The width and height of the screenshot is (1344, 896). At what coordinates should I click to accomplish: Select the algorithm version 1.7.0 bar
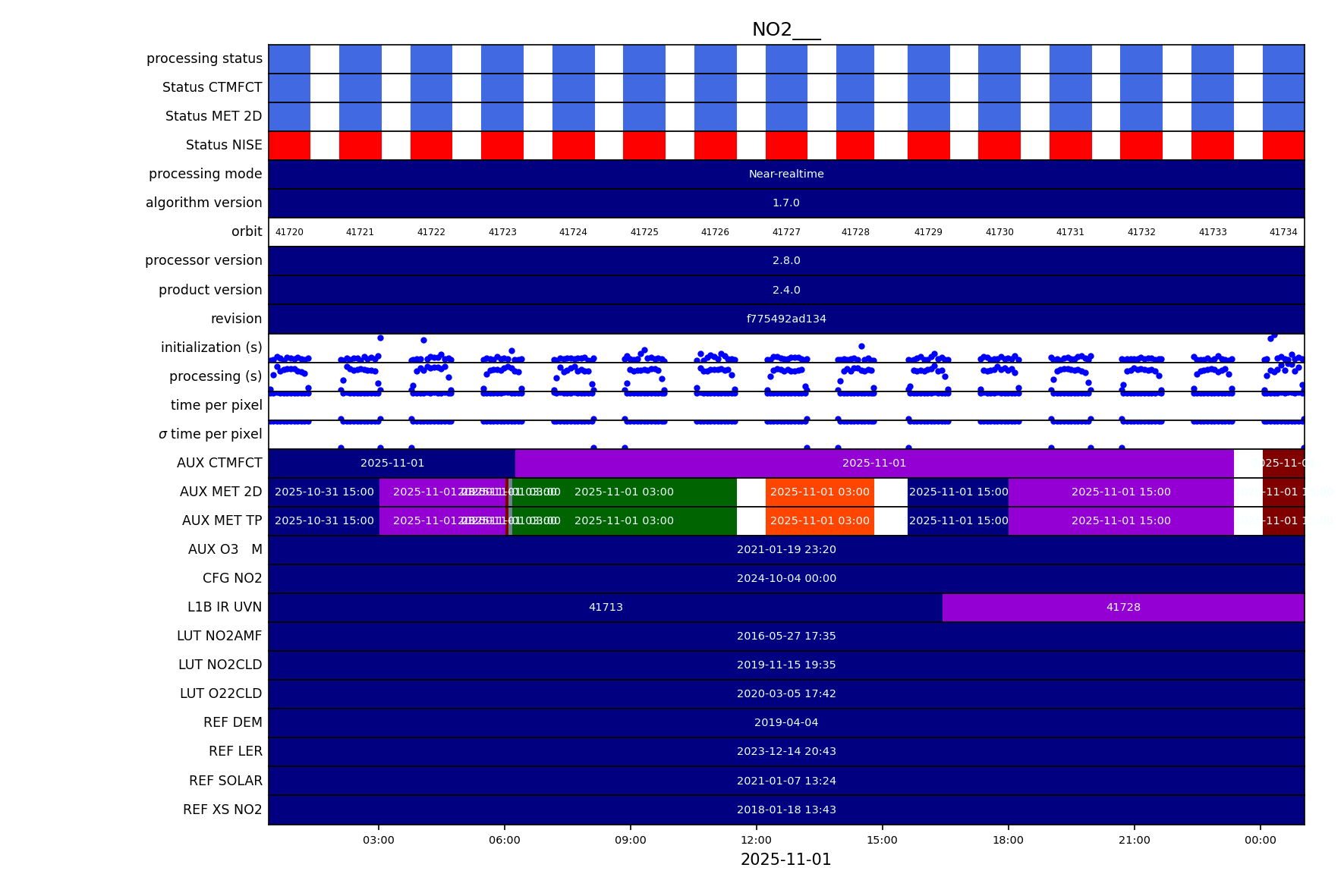786,203
